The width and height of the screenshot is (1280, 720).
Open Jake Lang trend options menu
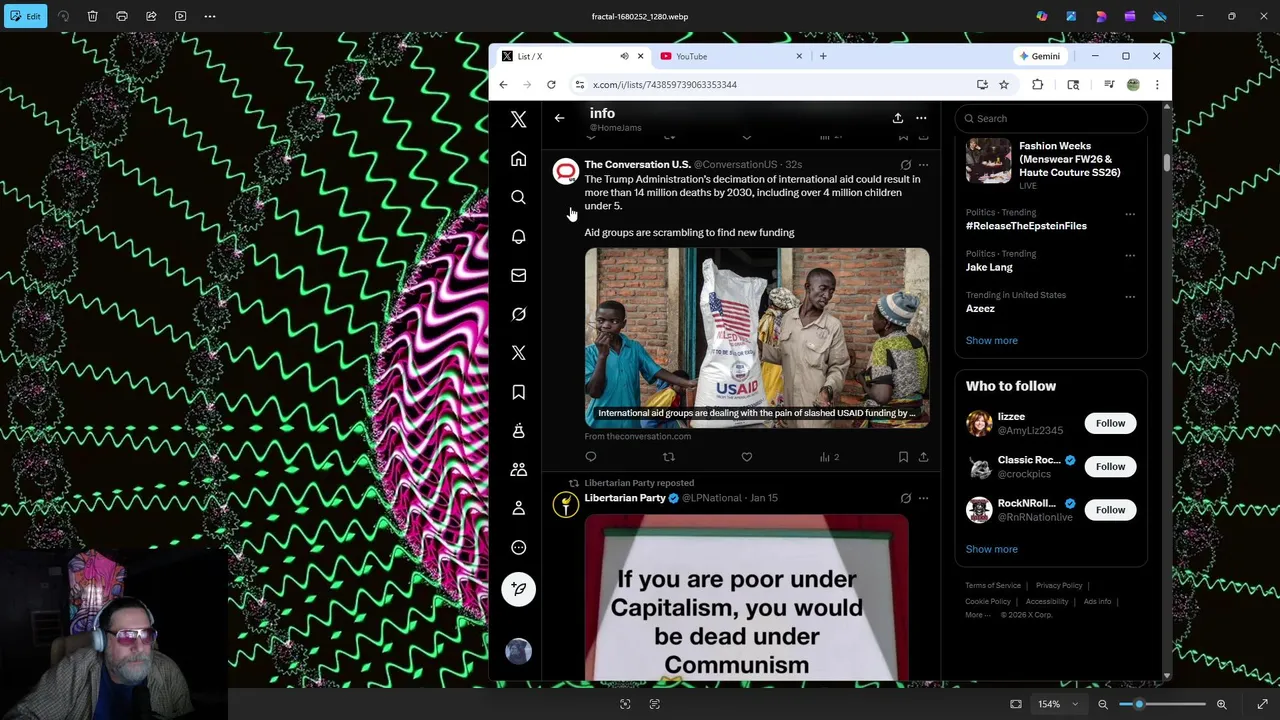[1130, 255]
